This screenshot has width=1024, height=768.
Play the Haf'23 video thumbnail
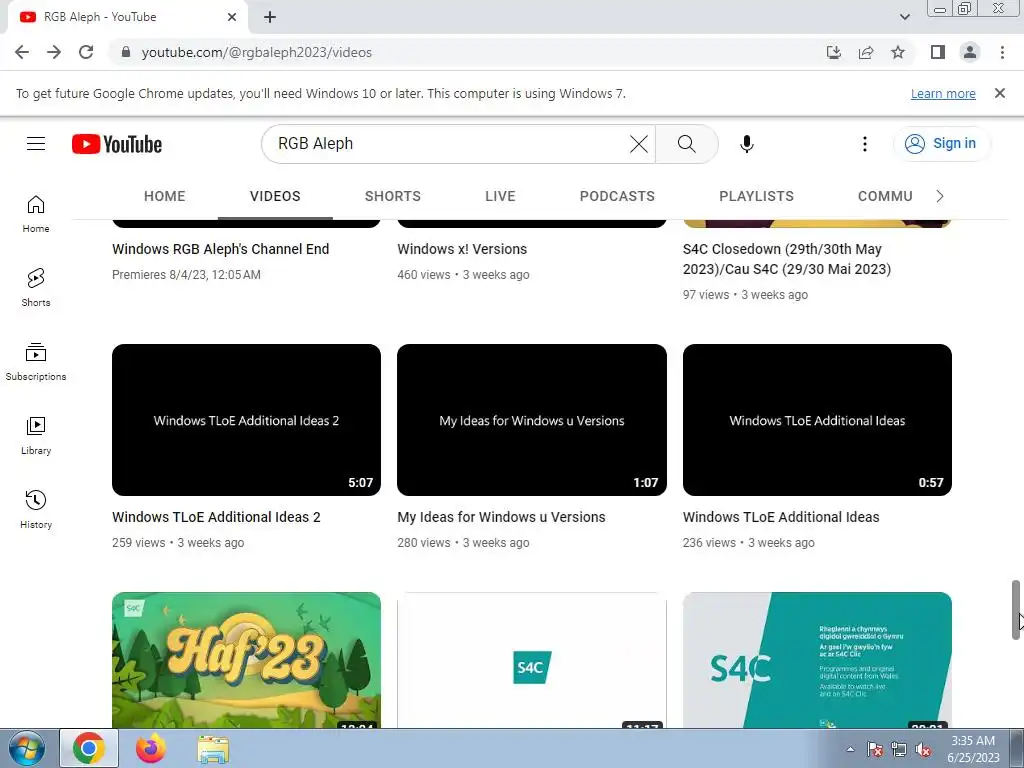tap(246, 660)
